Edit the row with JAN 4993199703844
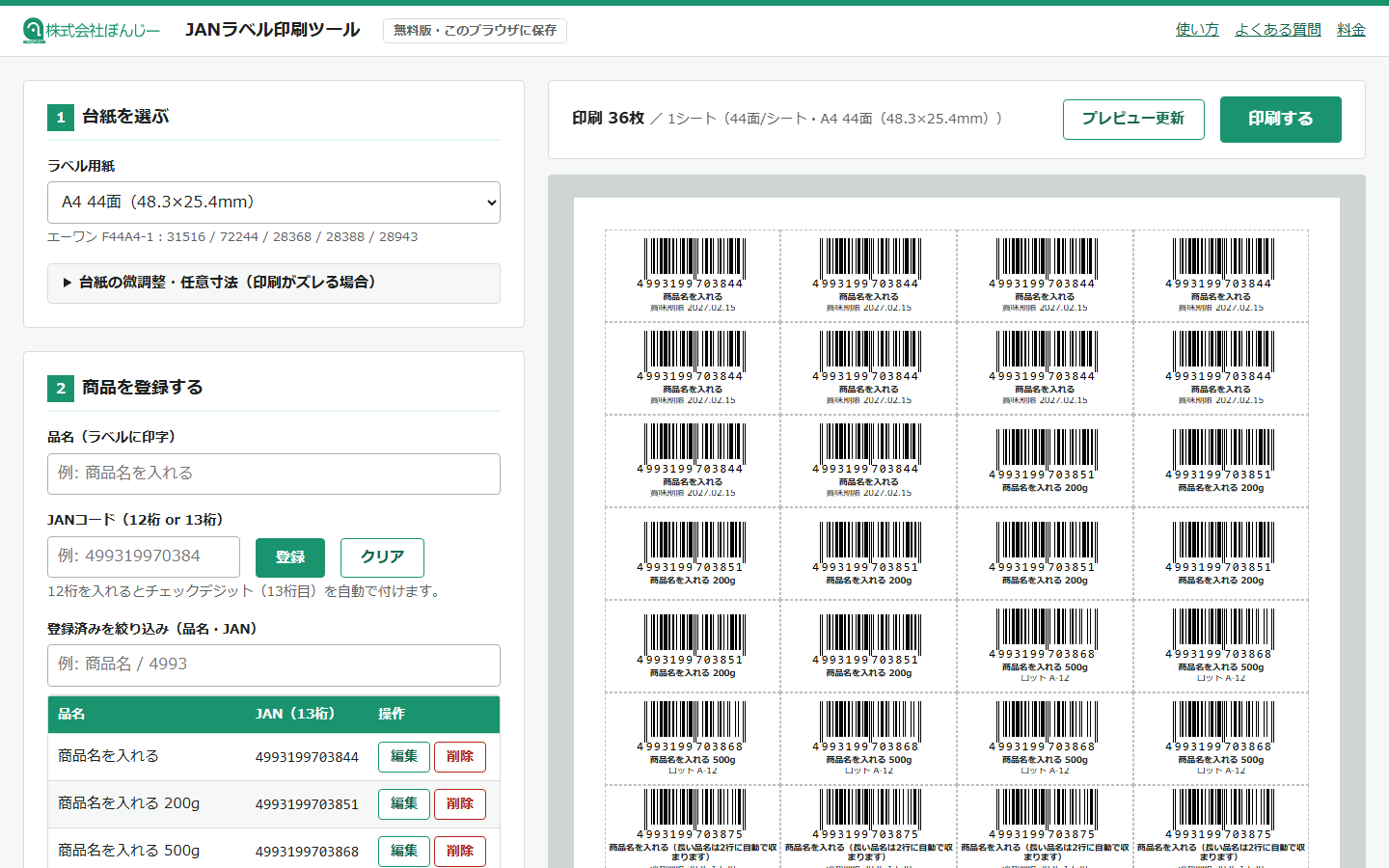 click(x=404, y=757)
